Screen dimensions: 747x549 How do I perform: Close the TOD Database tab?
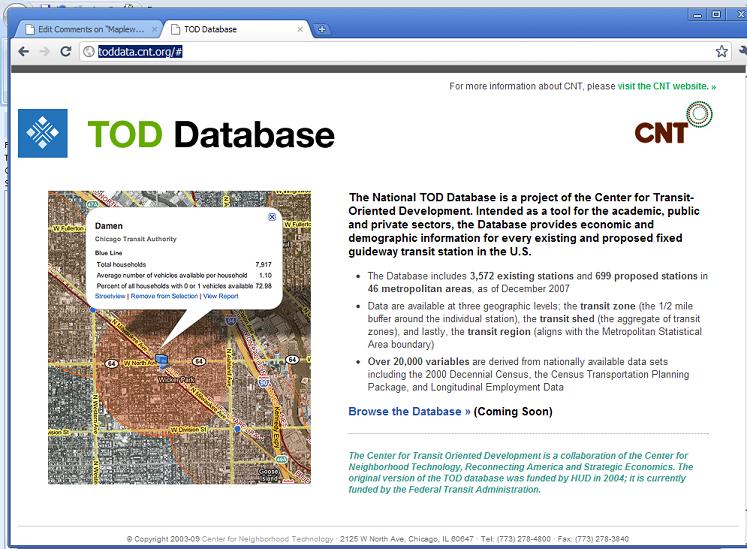pos(300,29)
